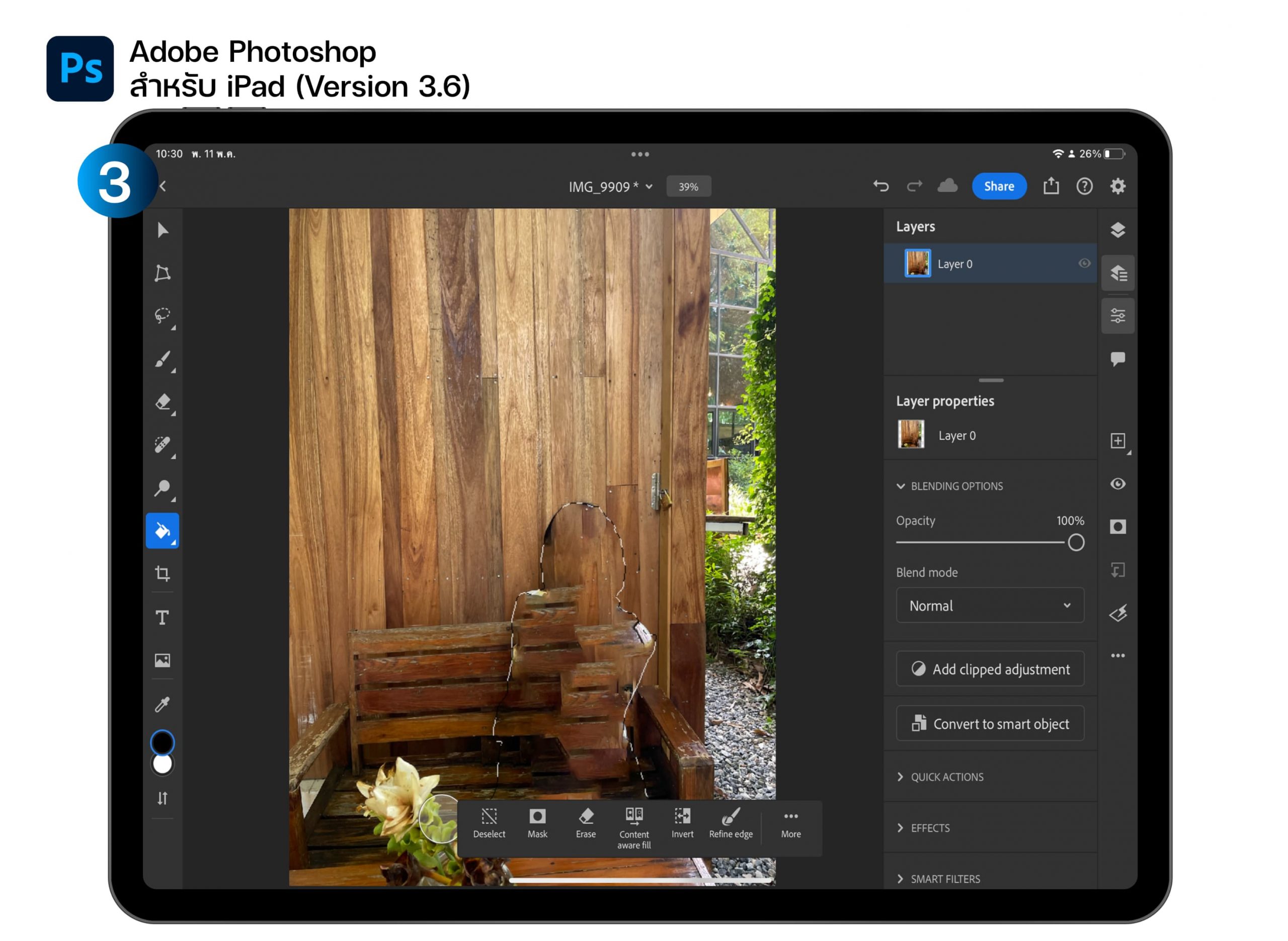Click the Share button
1288x941 pixels.
coord(1000,186)
